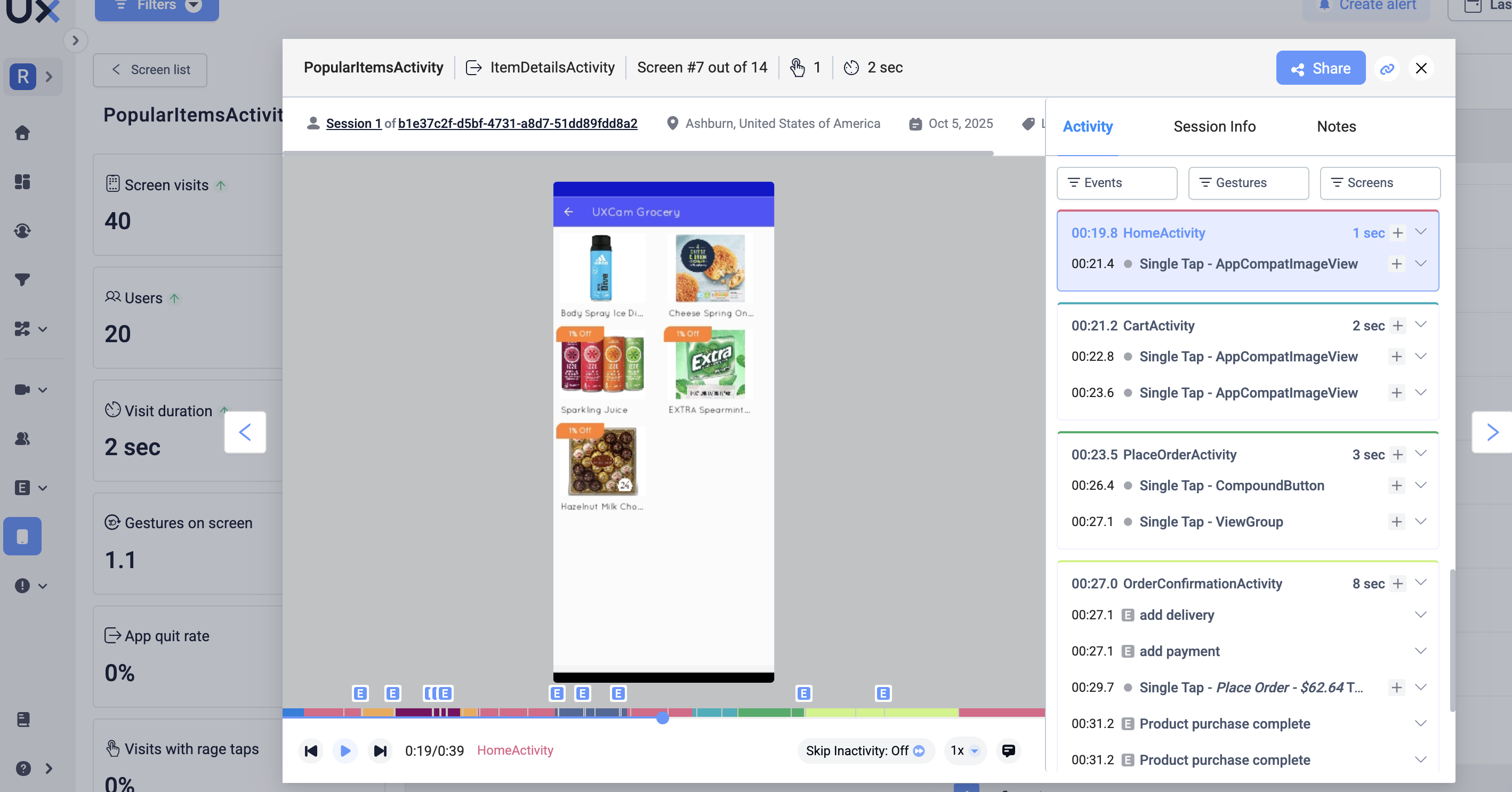Click the Share button
1512x792 pixels.
pos(1320,68)
